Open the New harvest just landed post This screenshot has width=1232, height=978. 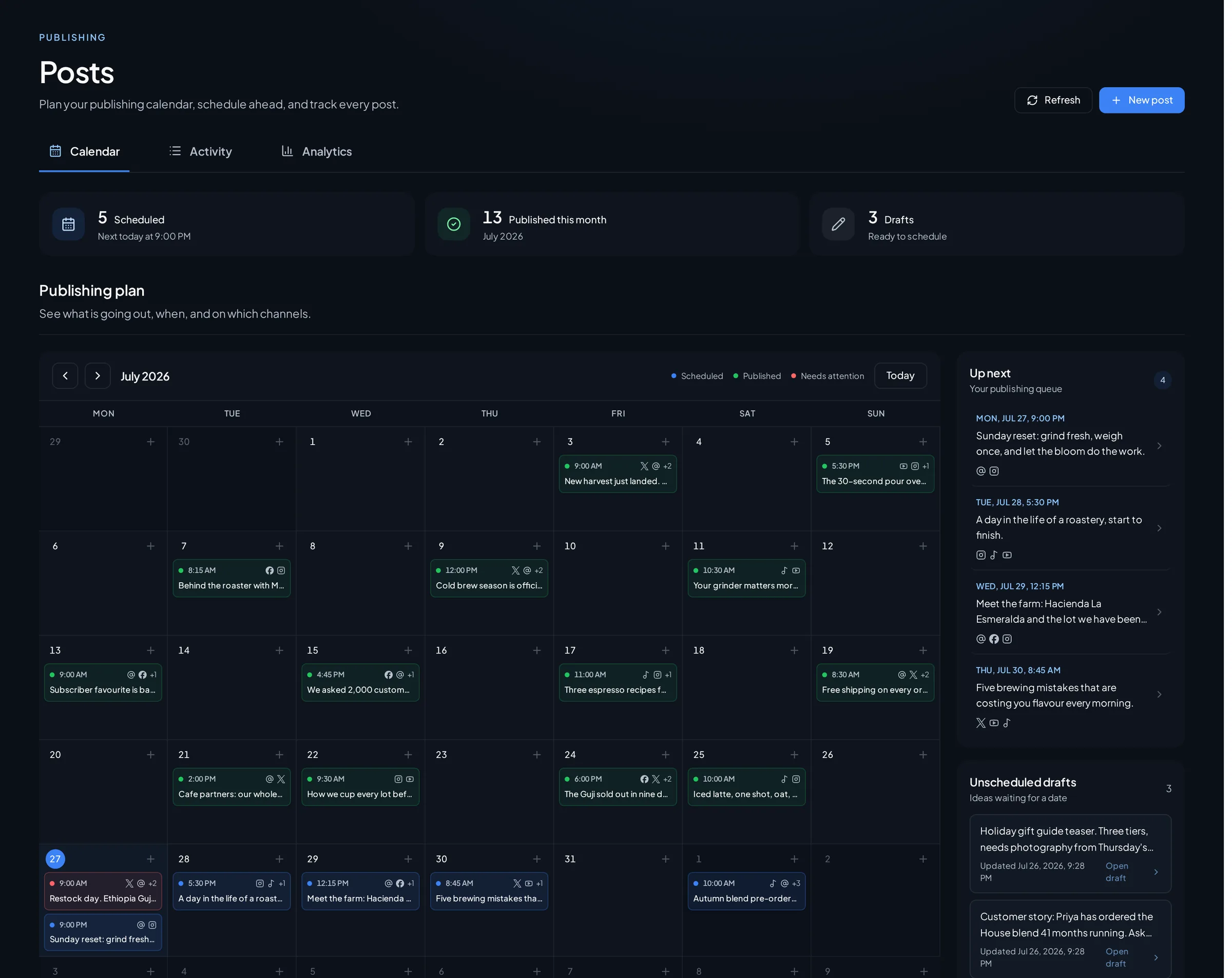pyautogui.click(x=618, y=474)
